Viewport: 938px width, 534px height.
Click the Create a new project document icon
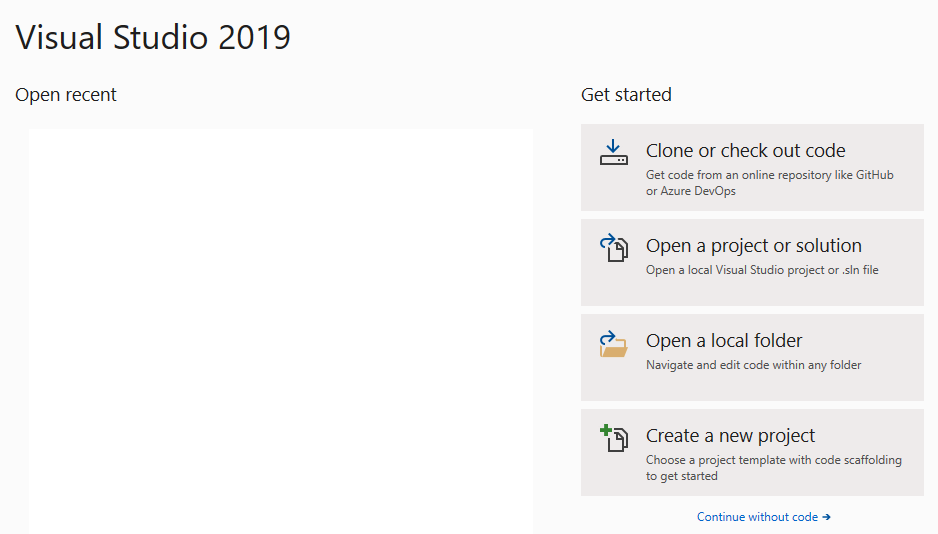(616, 441)
